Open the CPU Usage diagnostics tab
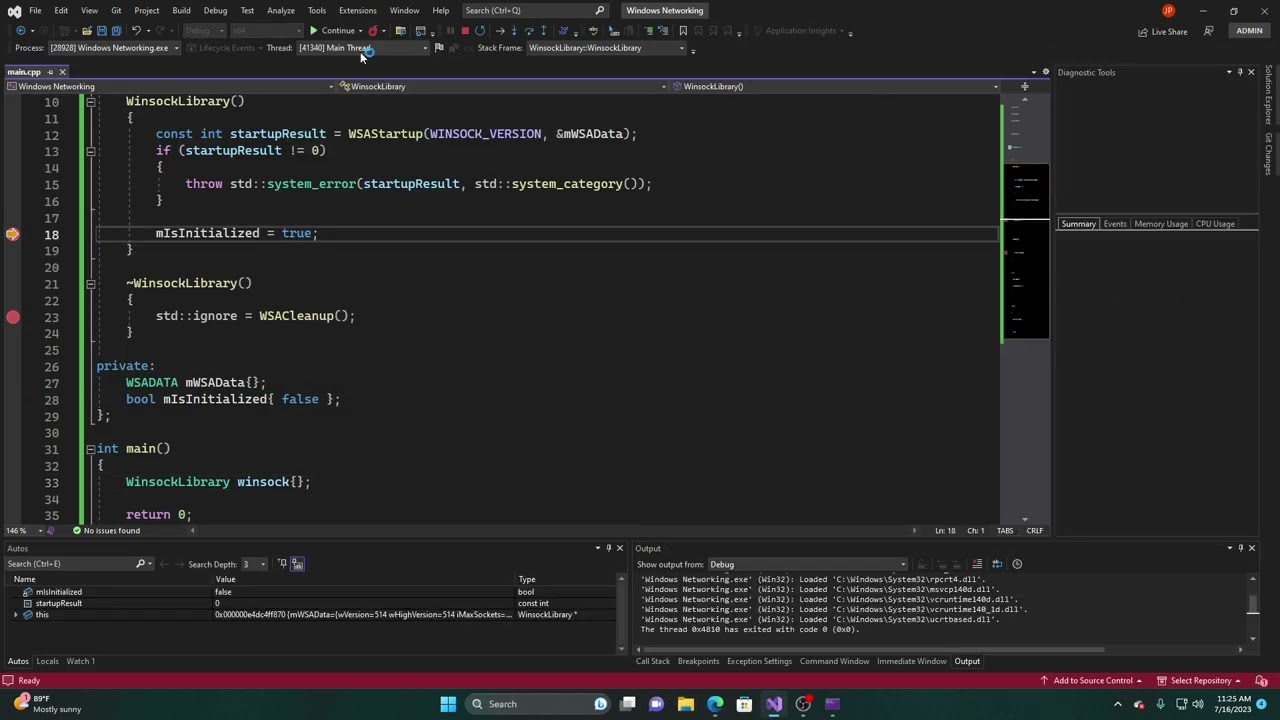 [x=1215, y=224]
